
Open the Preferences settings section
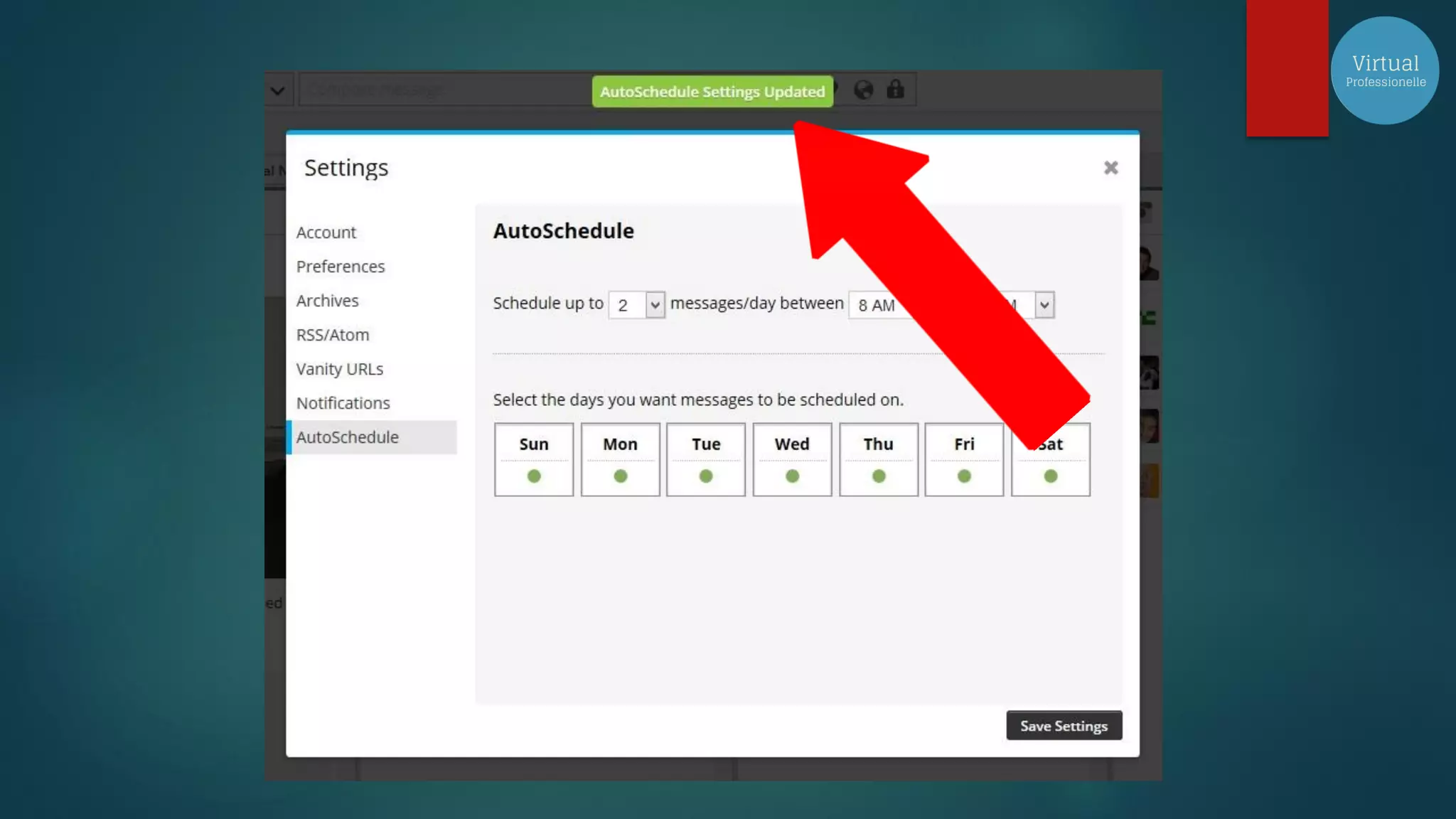coord(341,267)
